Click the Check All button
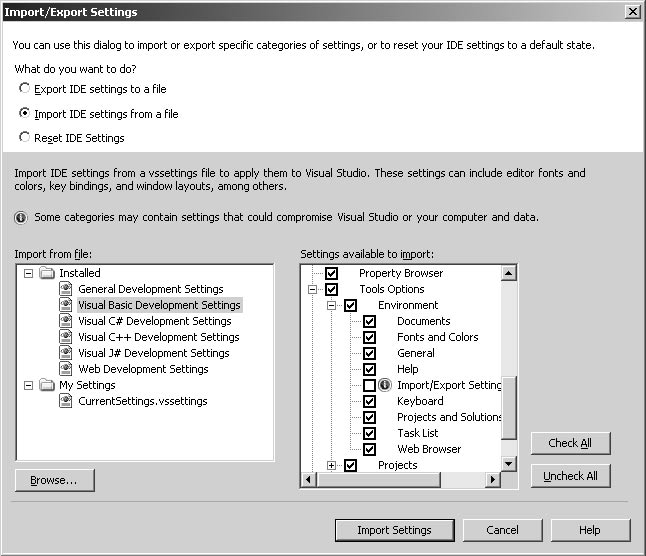The image size is (646, 556). click(x=570, y=443)
